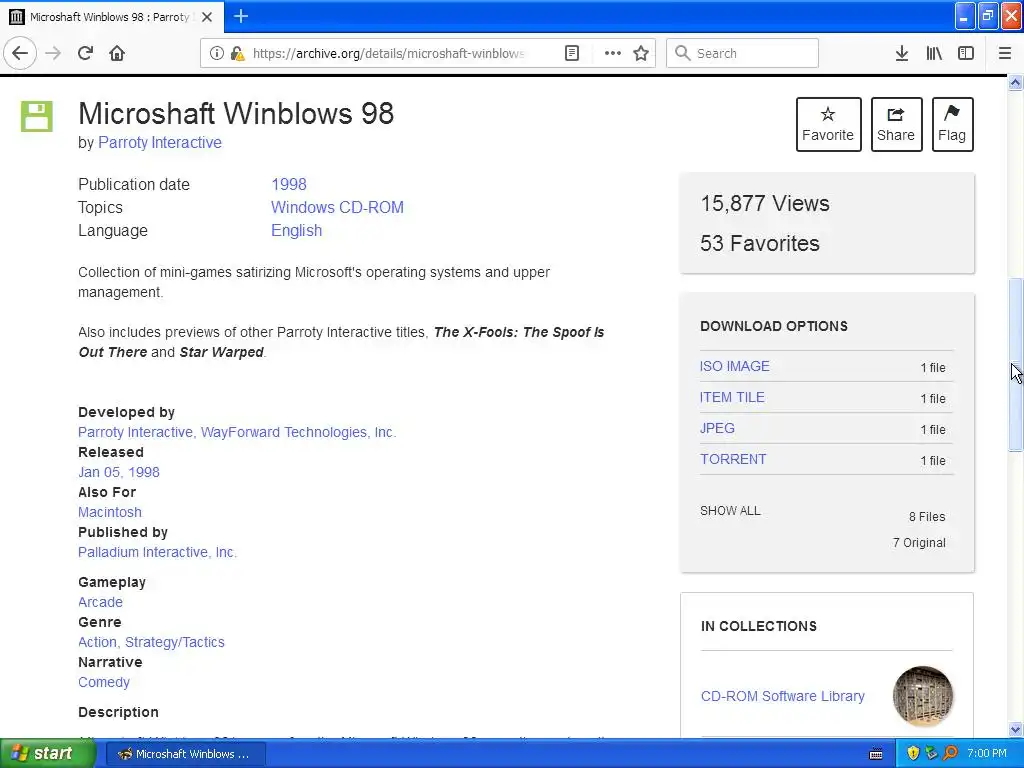Open the Palladium Interactive, Inc. publisher link
Screen dimensions: 1024x768
pos(157,552)
